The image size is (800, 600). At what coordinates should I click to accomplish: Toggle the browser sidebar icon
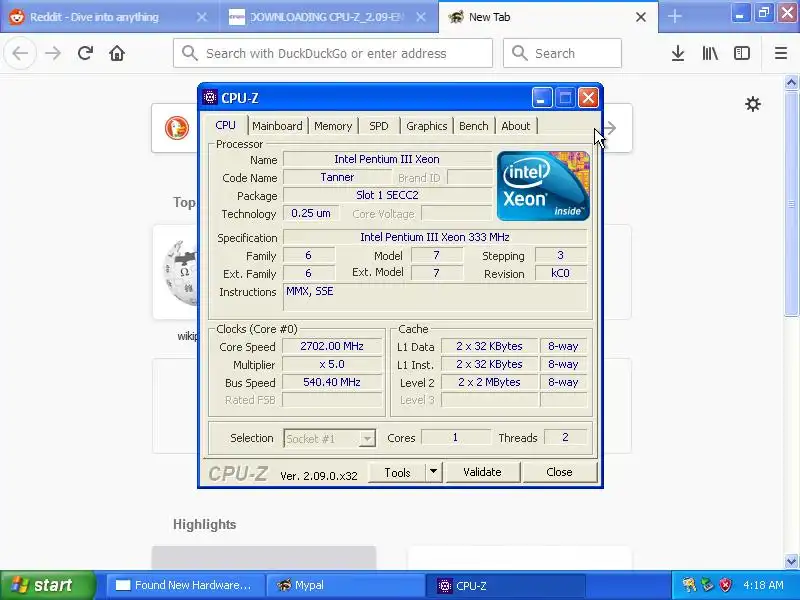[742, 53]
